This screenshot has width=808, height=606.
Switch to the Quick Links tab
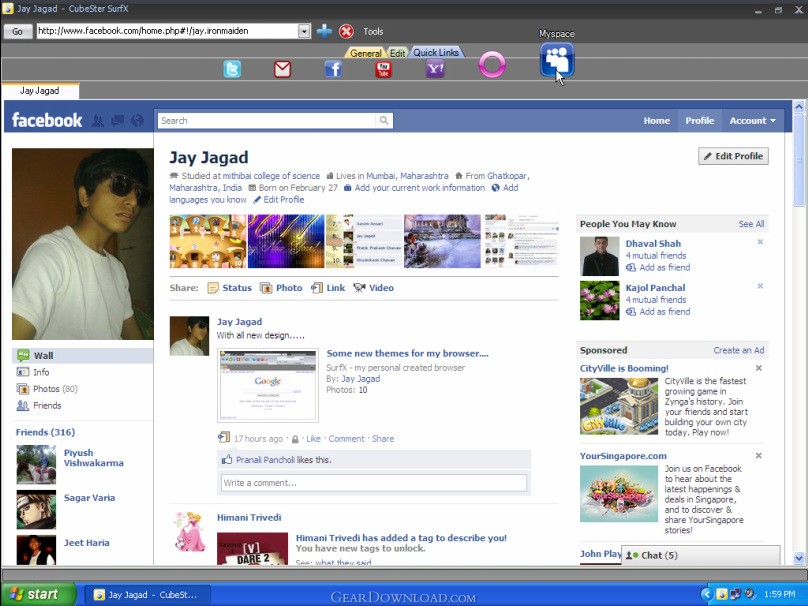pos(436,52)
